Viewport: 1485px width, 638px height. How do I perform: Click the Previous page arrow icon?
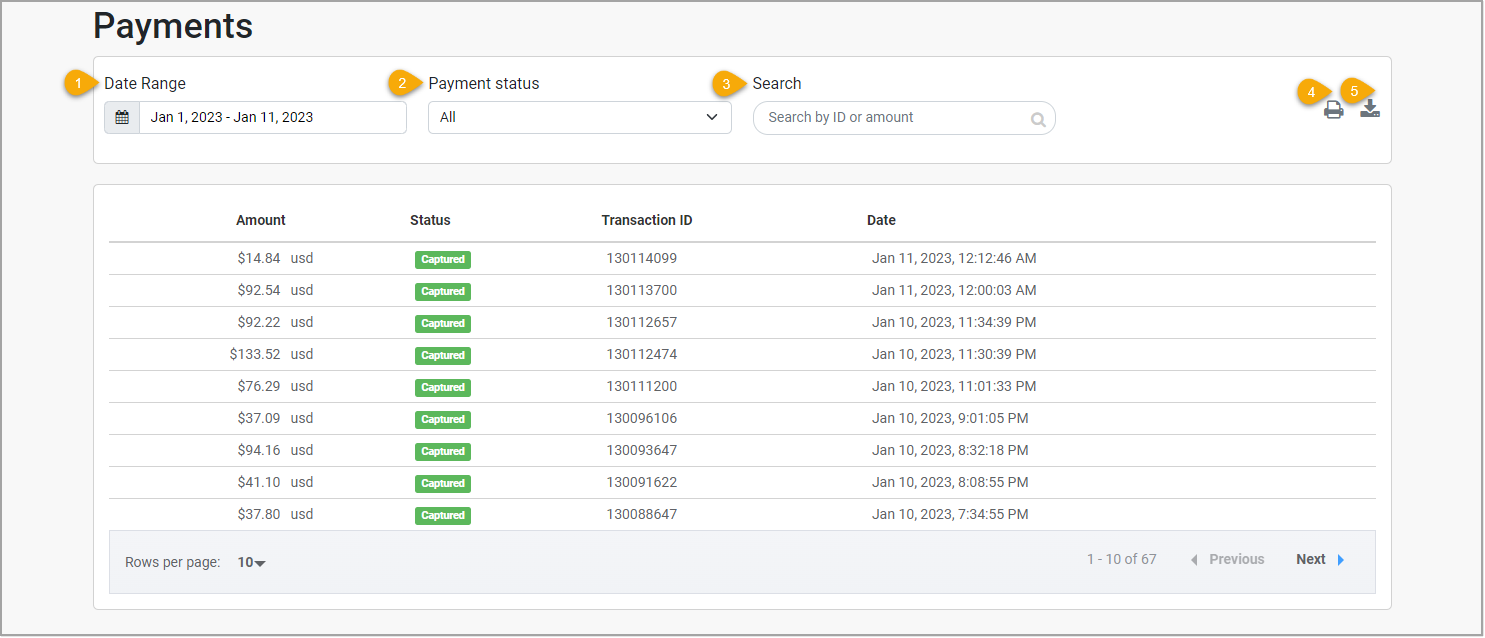coord(1194,559)
